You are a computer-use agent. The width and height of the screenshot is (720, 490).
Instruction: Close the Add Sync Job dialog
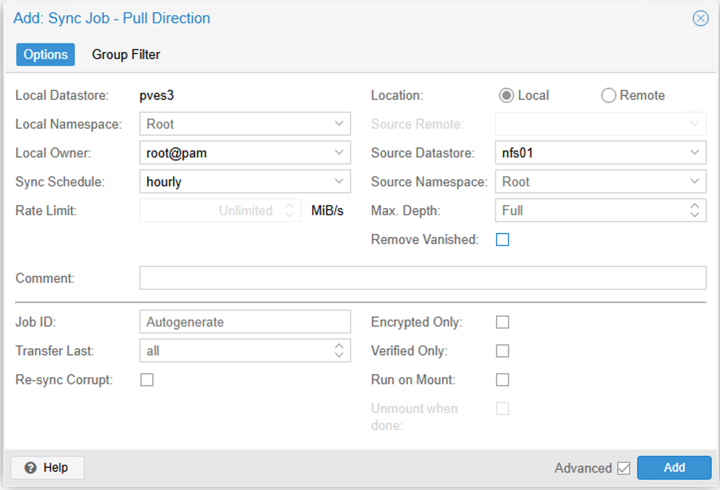tap(701, 18)
